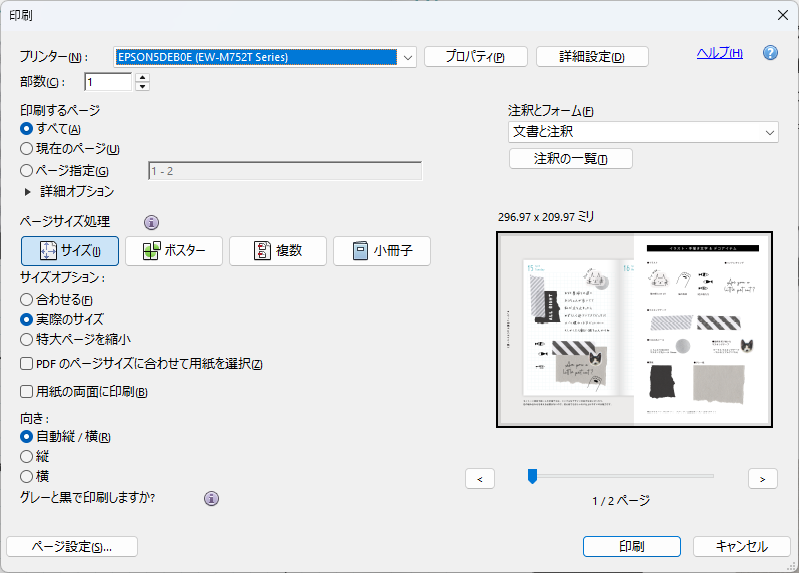Viewport: 799px width, 573px height.
Task: Choose the 小冊子 booklet button
Action: [382, 251]
